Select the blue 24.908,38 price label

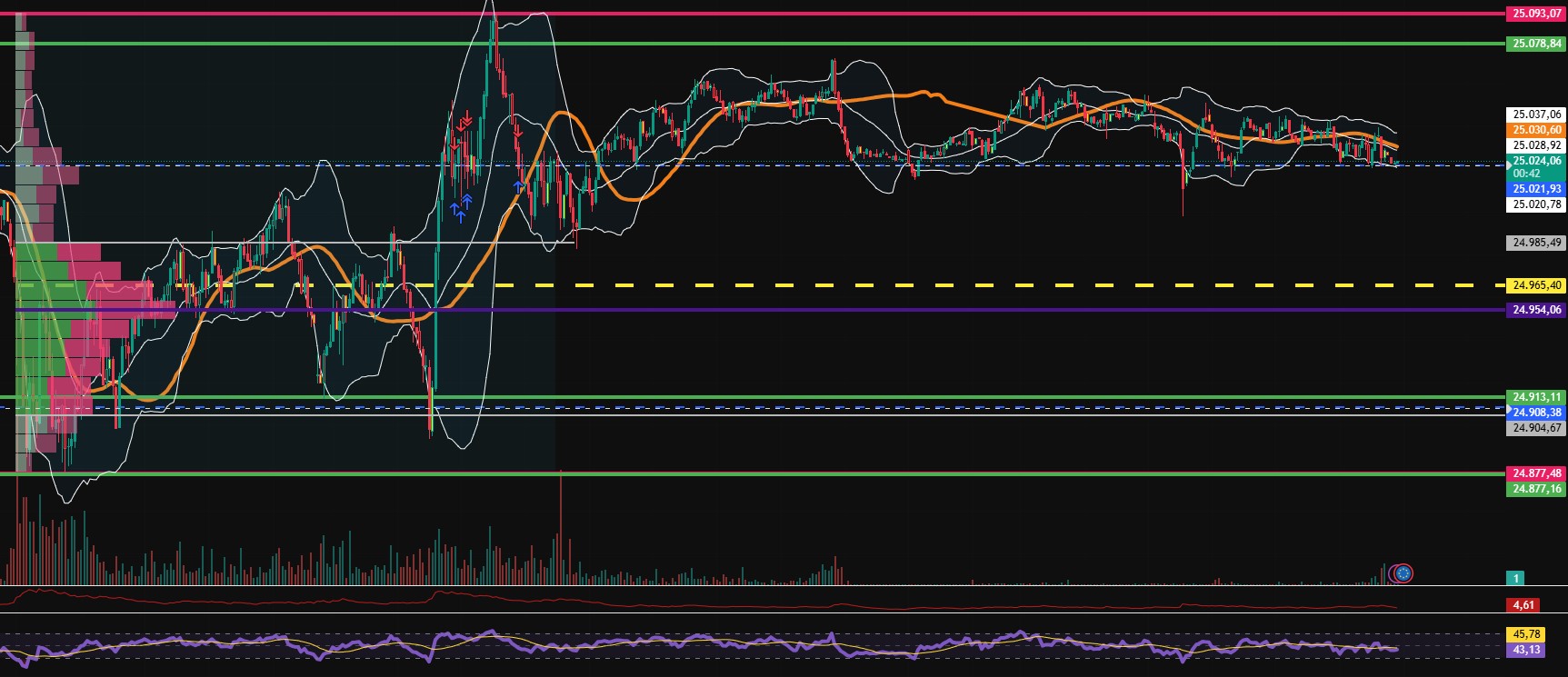(1536, 413)
